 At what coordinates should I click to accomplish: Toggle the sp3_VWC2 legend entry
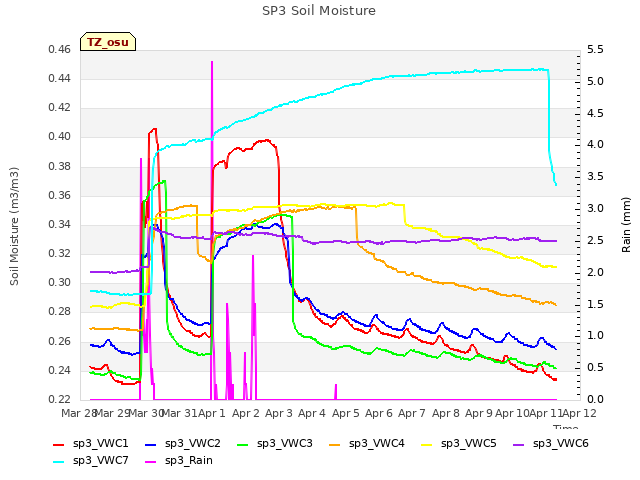tap(182, 444)
